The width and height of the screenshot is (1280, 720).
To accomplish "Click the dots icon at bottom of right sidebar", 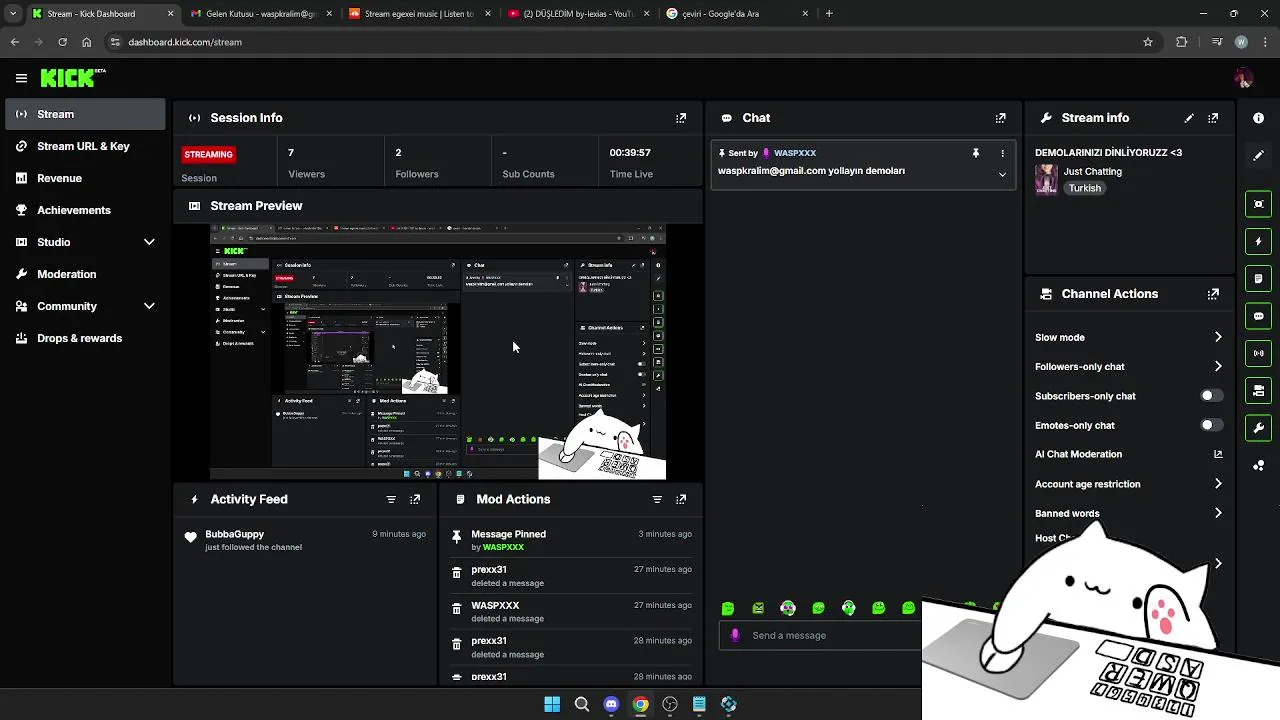I will [x=1258, y=465].
